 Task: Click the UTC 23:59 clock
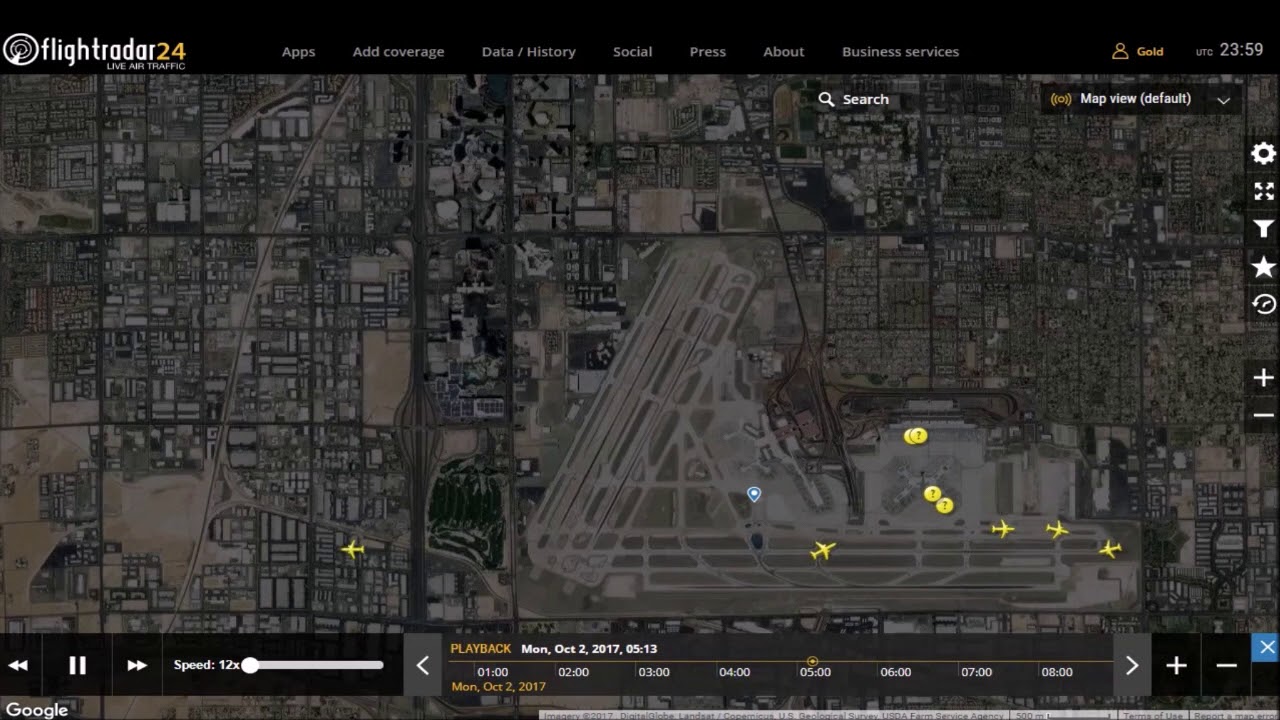click(x=1230, y=50)
